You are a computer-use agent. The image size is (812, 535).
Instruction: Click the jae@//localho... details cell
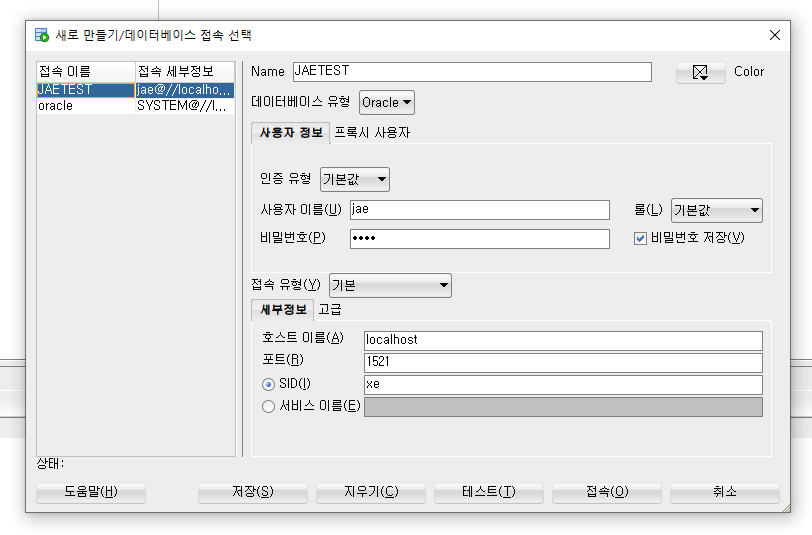(185, 90)
